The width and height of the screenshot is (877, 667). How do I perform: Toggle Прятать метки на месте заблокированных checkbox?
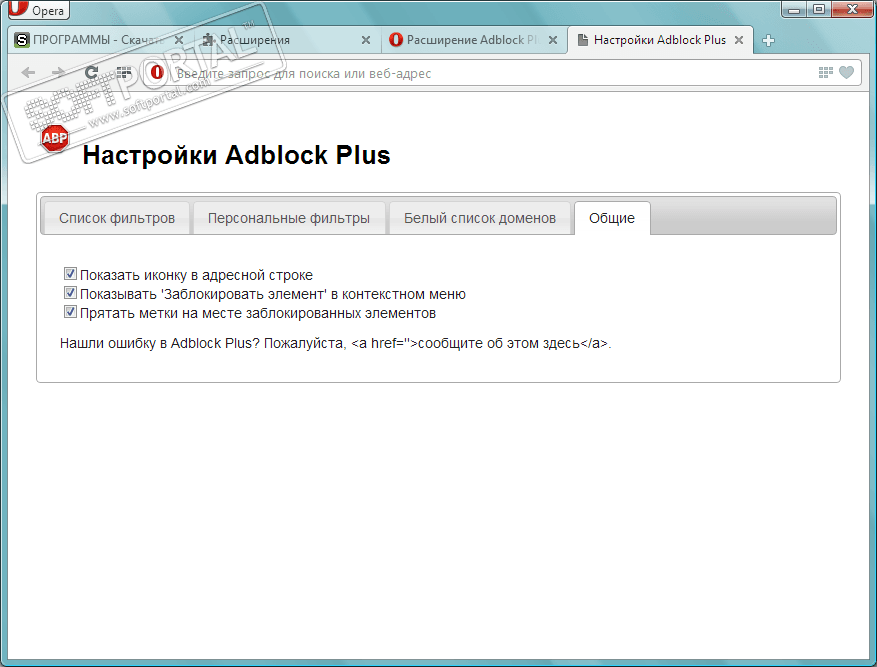pos(70,311)
